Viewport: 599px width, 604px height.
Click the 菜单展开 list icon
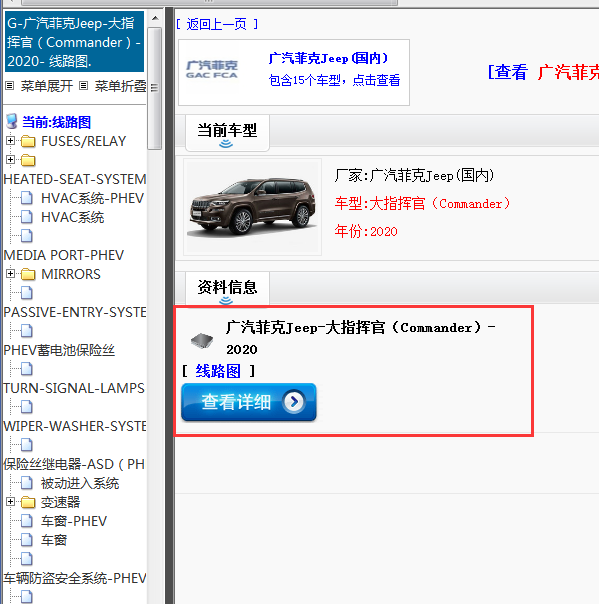pyautogui.click(x=10, y=86)
